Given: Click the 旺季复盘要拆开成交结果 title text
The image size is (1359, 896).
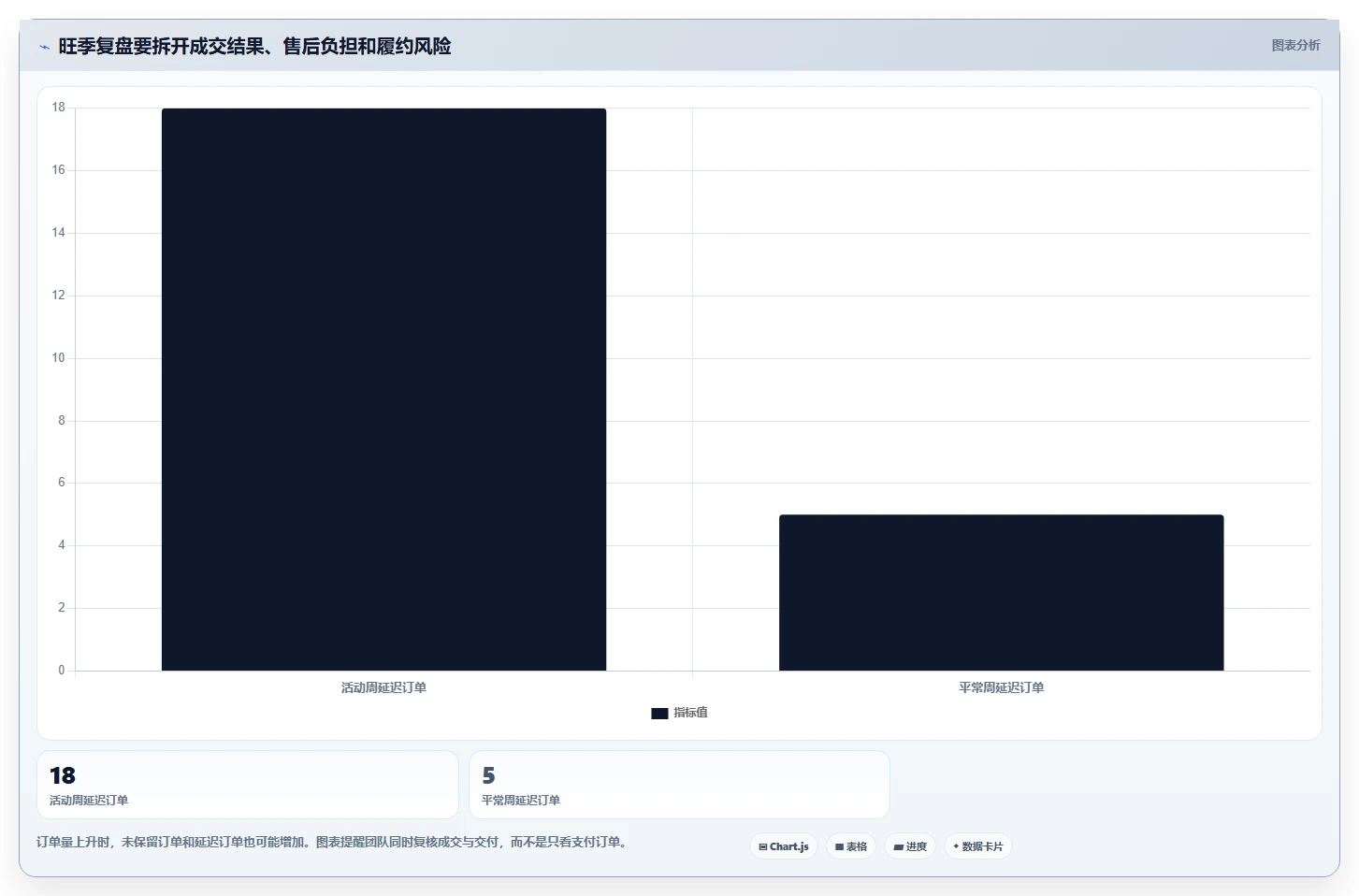Looking at the screenshot, I should coord(254,46).
